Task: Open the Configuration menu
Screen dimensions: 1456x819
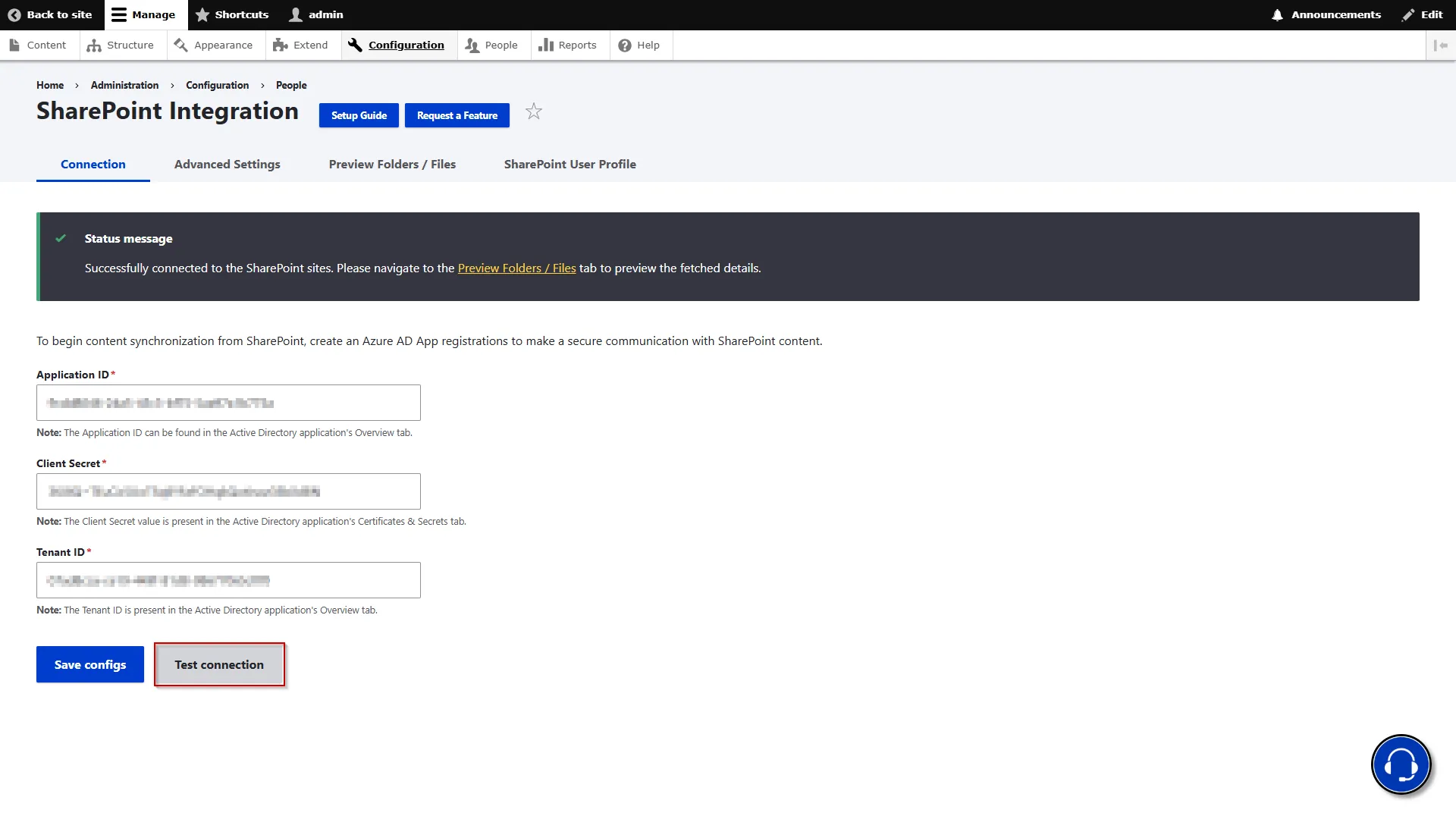Action: (x=397, y=45)
